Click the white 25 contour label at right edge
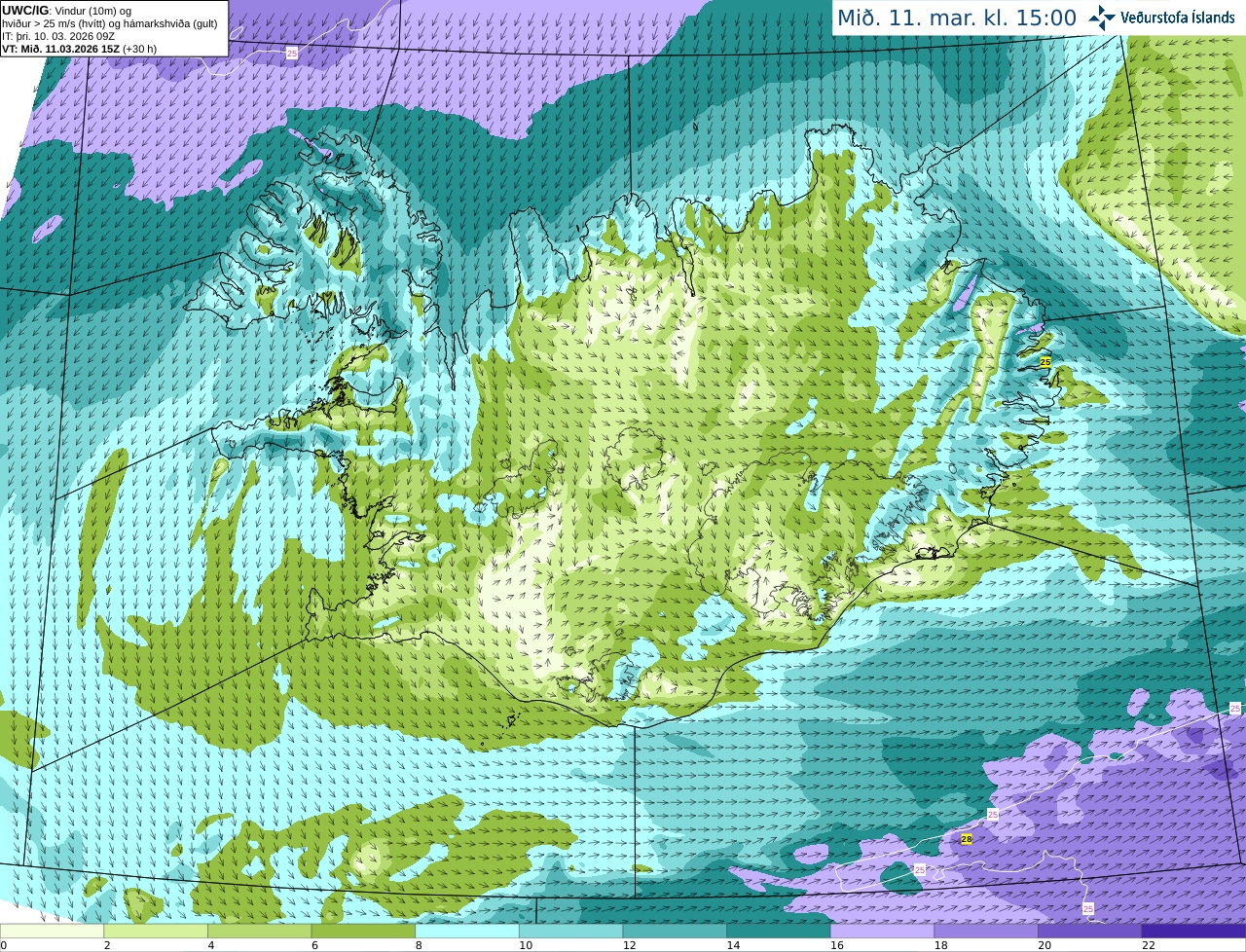This screenshot has width=1246, height=952. [1235, 709]
